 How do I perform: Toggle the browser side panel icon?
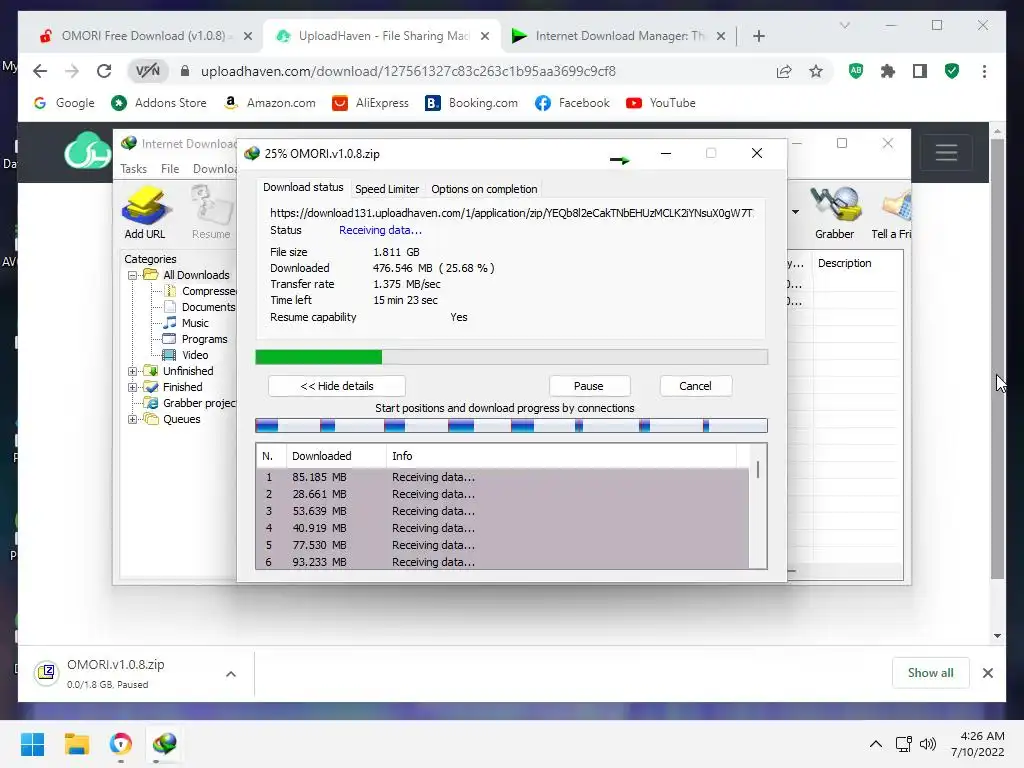click(920, 71)
